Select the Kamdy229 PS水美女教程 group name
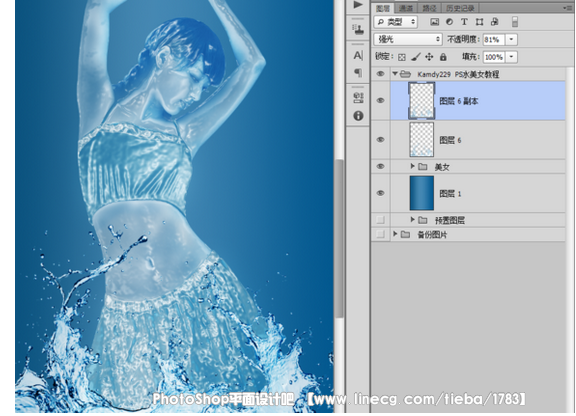This screenshot has width=576, height=416. pos(458,75)
